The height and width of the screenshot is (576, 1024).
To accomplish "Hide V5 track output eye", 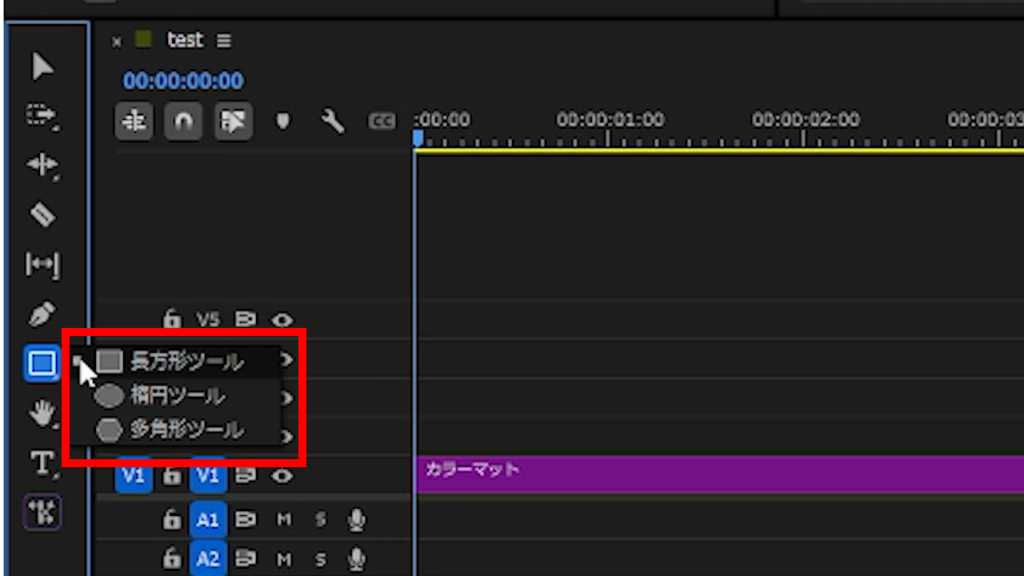I will [282, 320].
